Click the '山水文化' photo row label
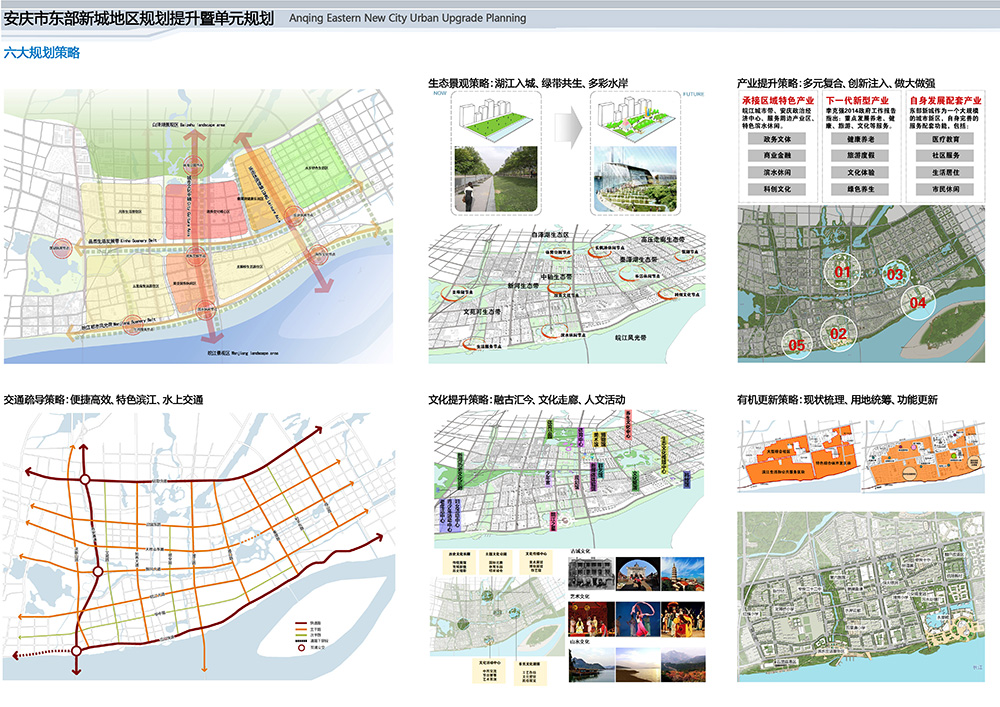Viewport: 1000px width, 707px height. (x=580, y=641)
